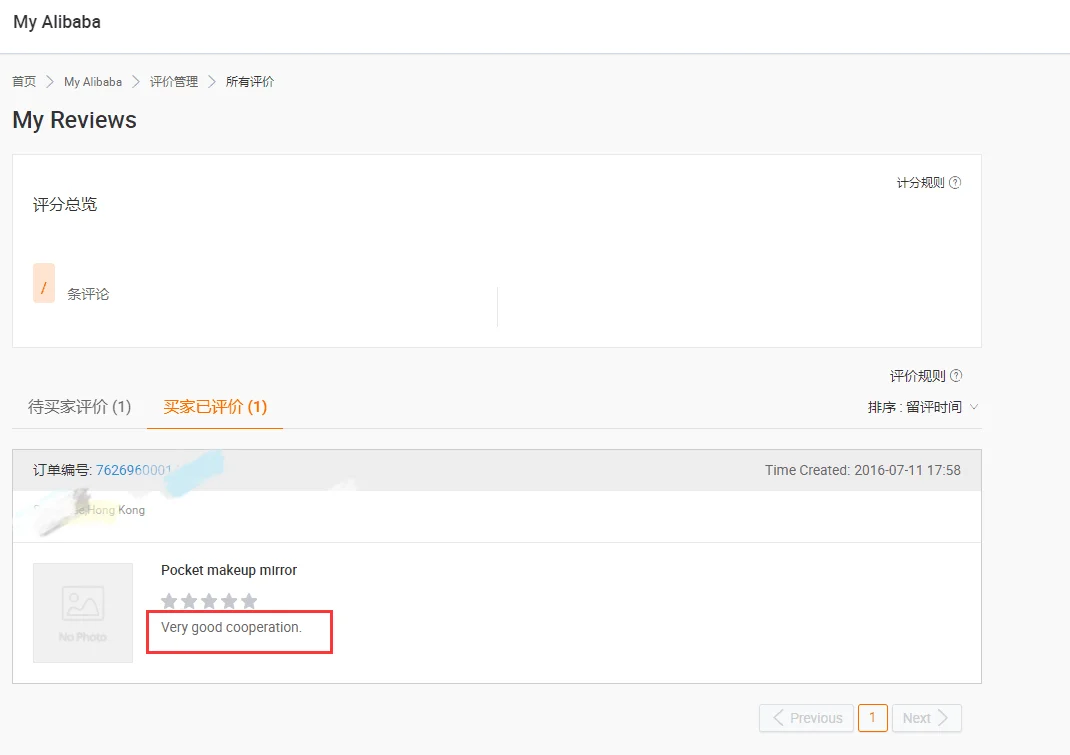Viewport: 1070px width, 755px height.
Task: Open the 排序 留评时间 sort dropdown
Action: [922, 407]
